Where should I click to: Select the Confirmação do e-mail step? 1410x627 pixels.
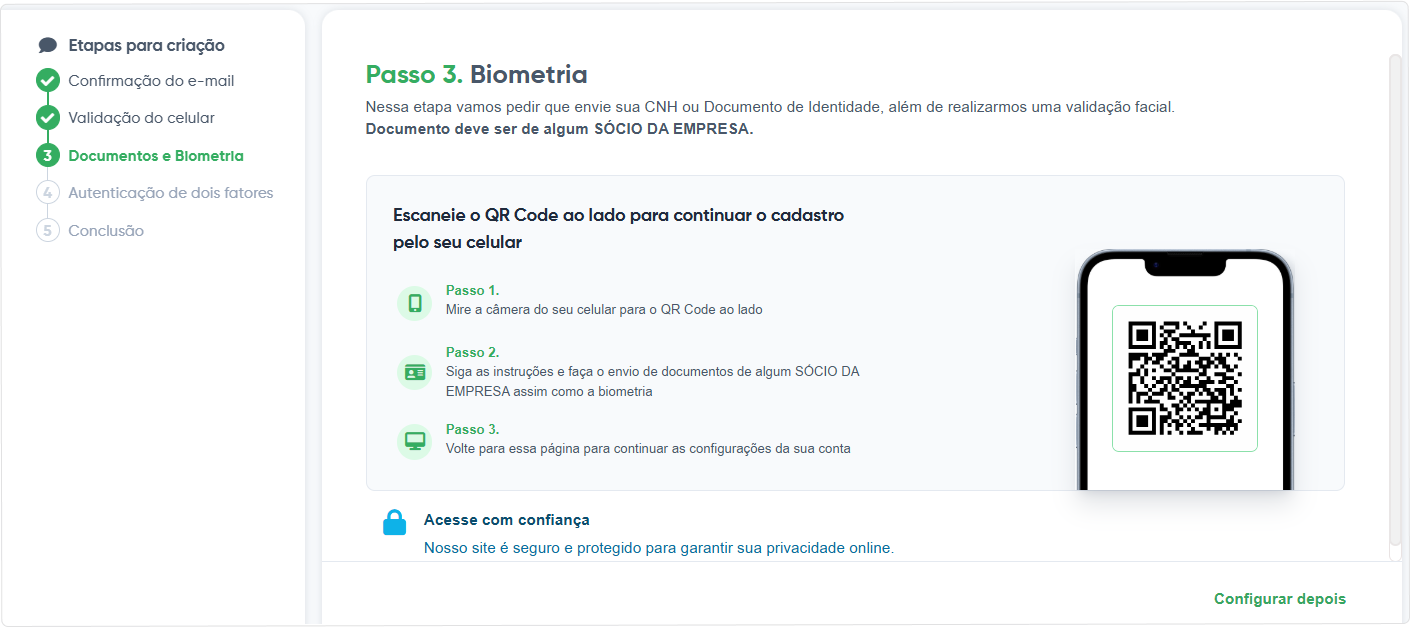coord(151,81)
